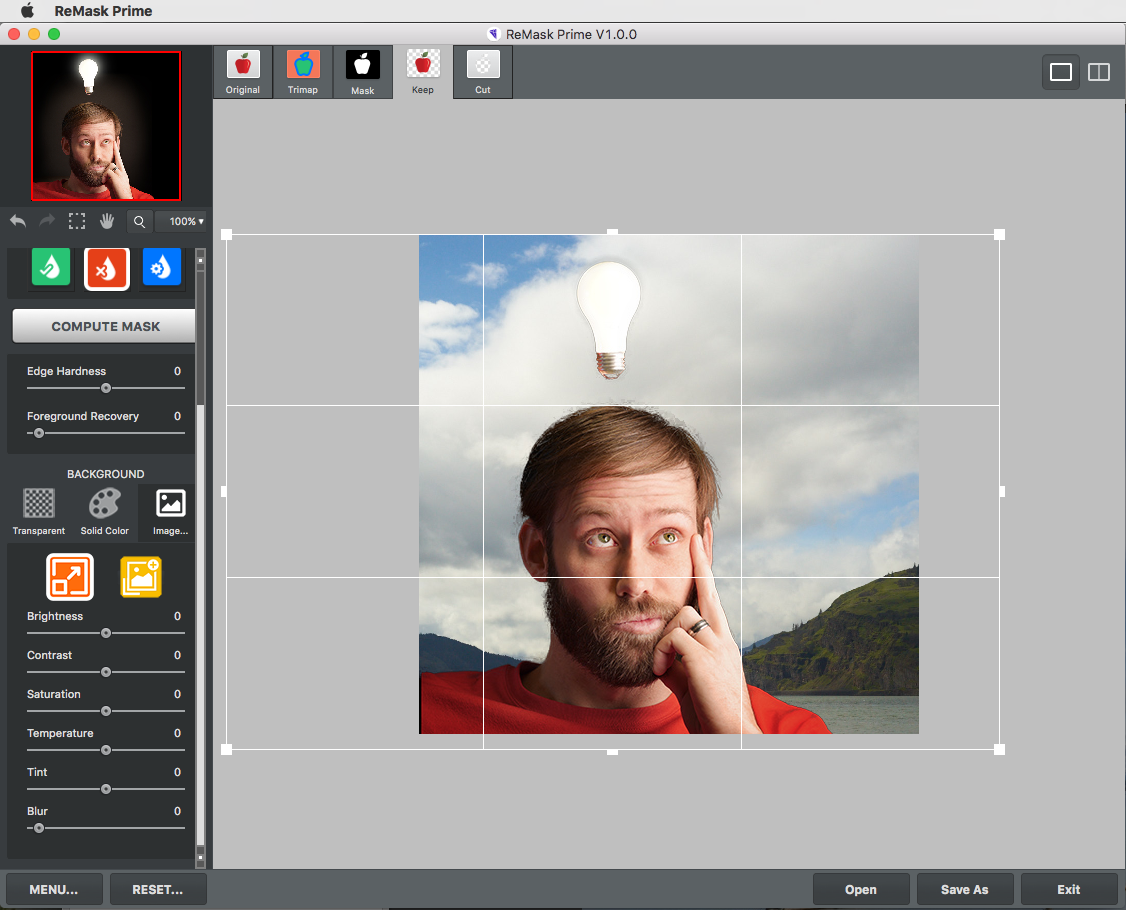Click the undo arrow icon

click(17, 221)
